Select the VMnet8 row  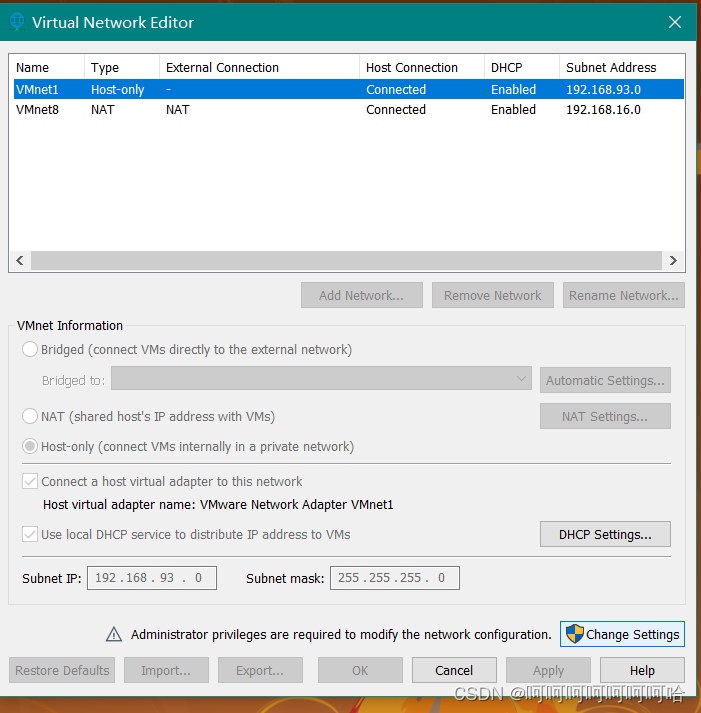349,110
